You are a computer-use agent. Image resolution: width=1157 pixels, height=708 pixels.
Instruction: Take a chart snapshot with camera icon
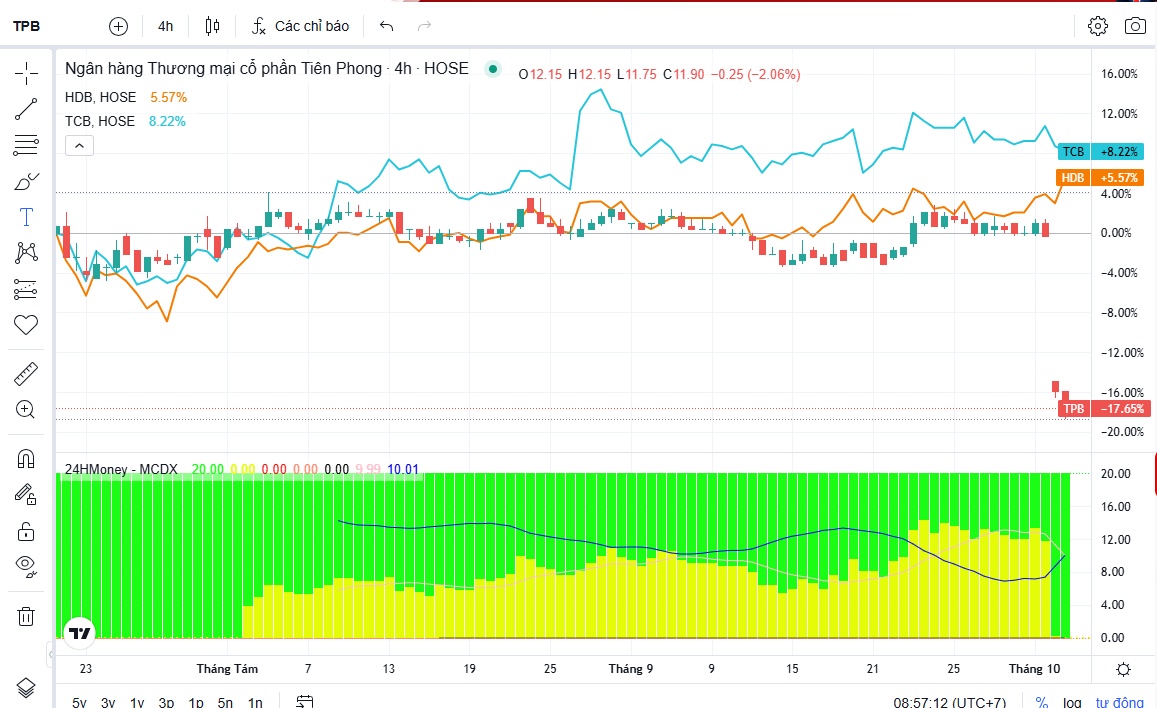(x=1135, y=26)
